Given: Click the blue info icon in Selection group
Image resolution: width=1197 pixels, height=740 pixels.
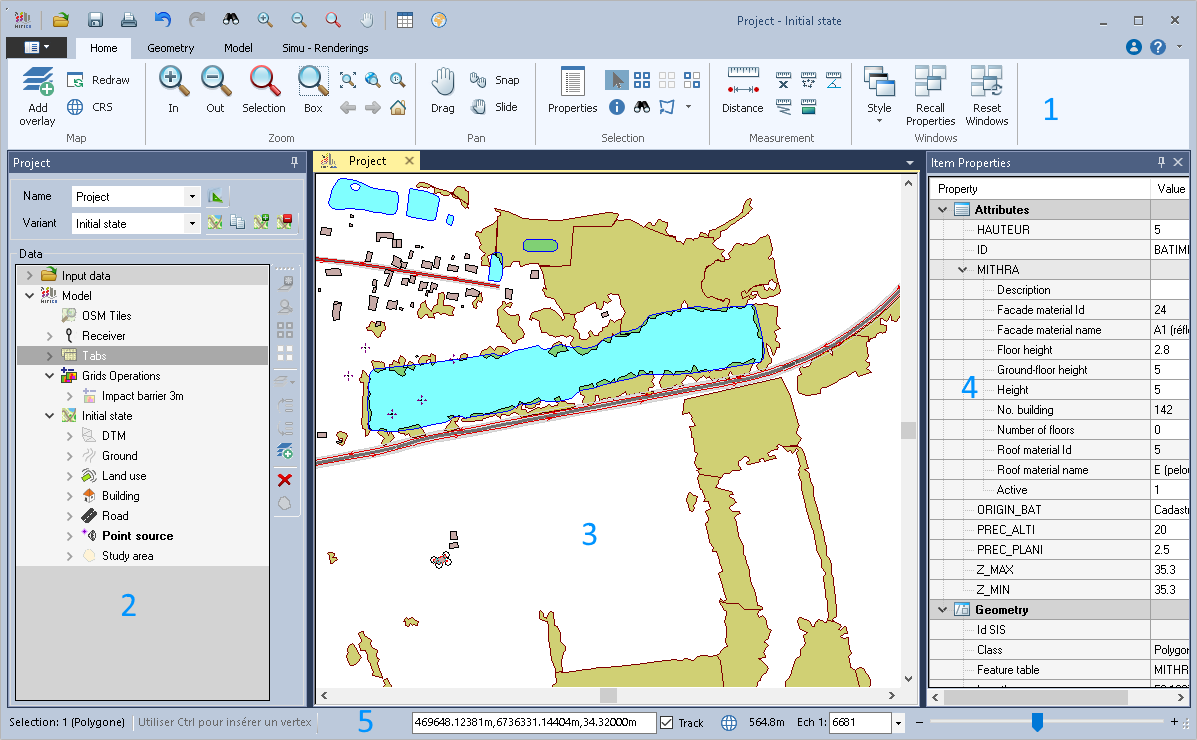Looking at the screenshot, I should click(617, 108).
